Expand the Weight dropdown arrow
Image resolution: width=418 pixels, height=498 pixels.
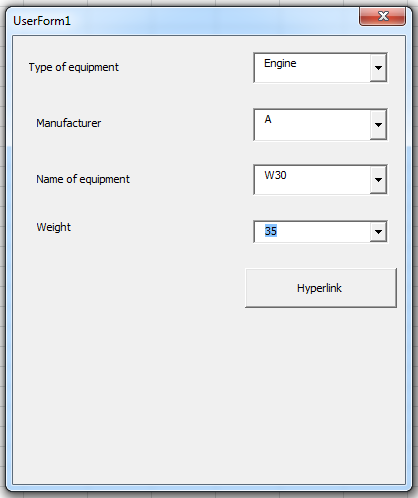point(378,232)
